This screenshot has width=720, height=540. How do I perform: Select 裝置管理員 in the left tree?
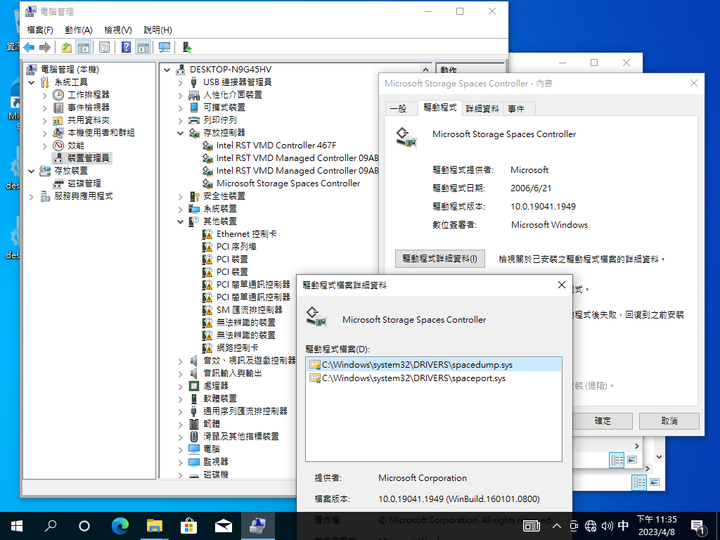click(88, 158)
